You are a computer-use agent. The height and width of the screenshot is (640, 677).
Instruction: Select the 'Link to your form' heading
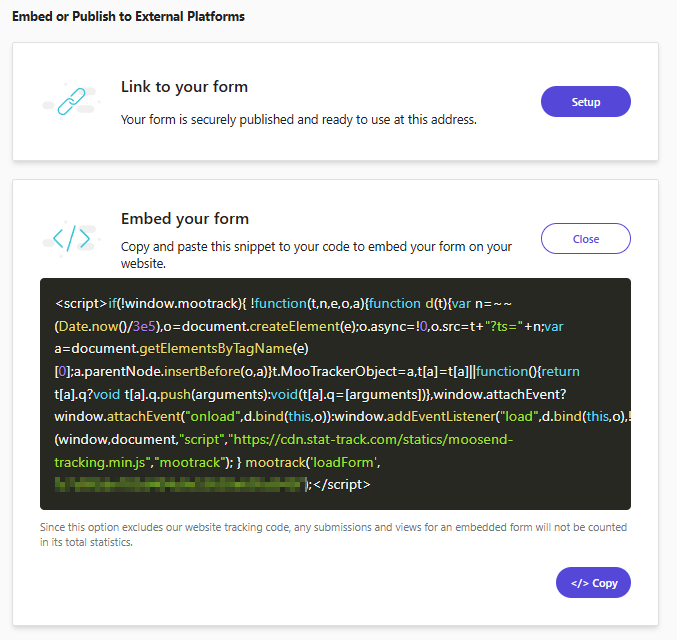pos(184,87)
